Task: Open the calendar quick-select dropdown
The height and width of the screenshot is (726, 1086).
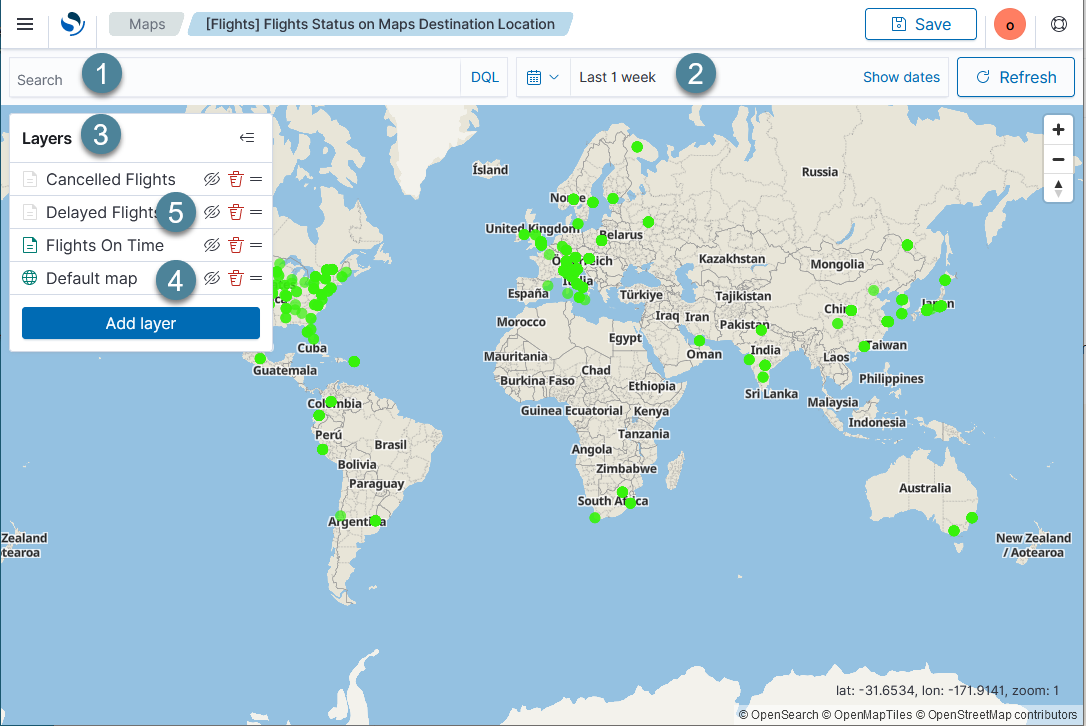Action: (542, 76)
